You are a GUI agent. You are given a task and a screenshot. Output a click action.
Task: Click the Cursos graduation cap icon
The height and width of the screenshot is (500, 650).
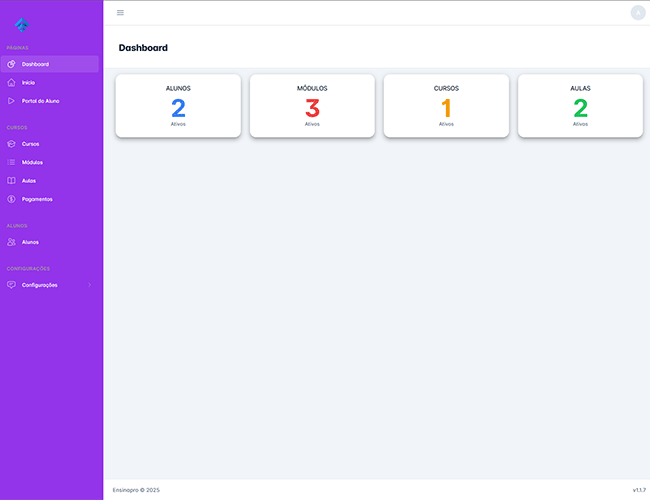pyautogui.click(x=11, y=144)
